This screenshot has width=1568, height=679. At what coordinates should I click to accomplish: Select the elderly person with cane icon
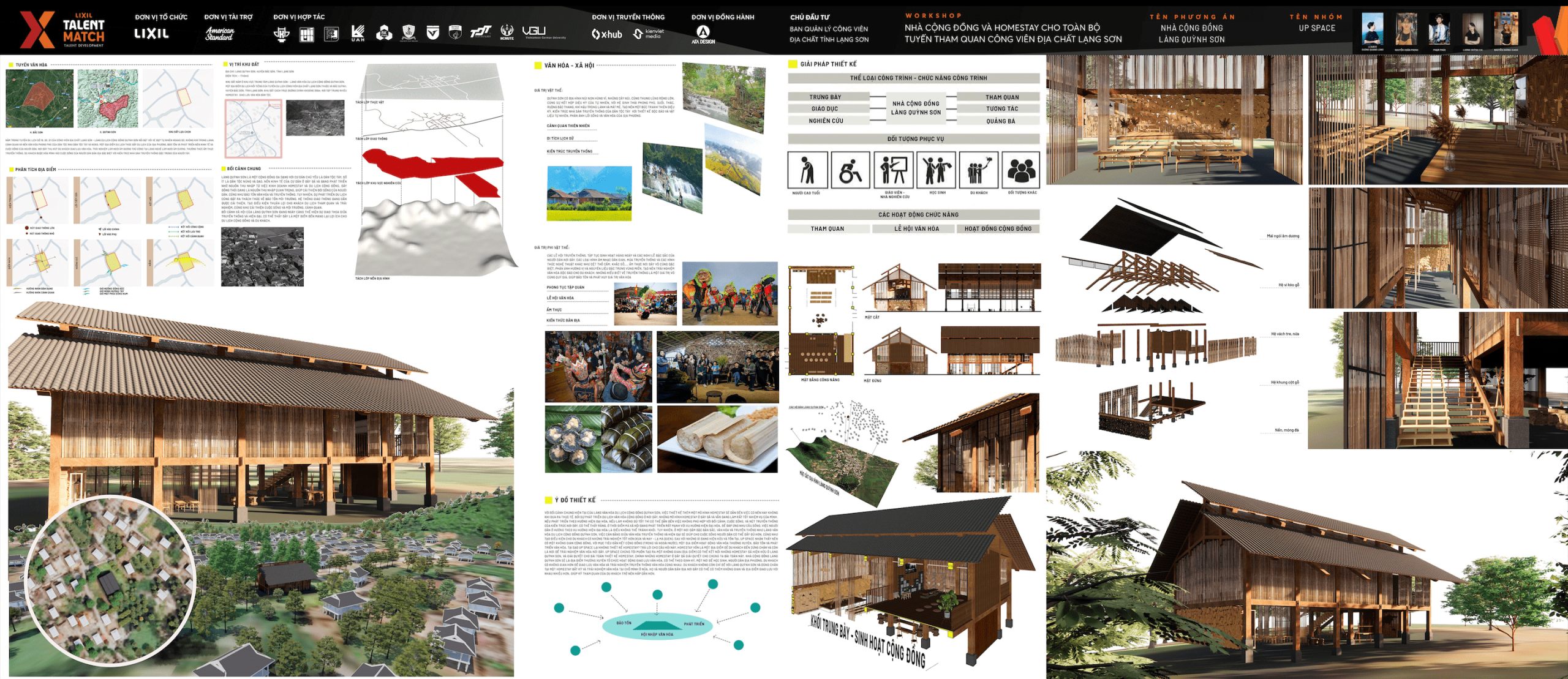click(807, 170)
